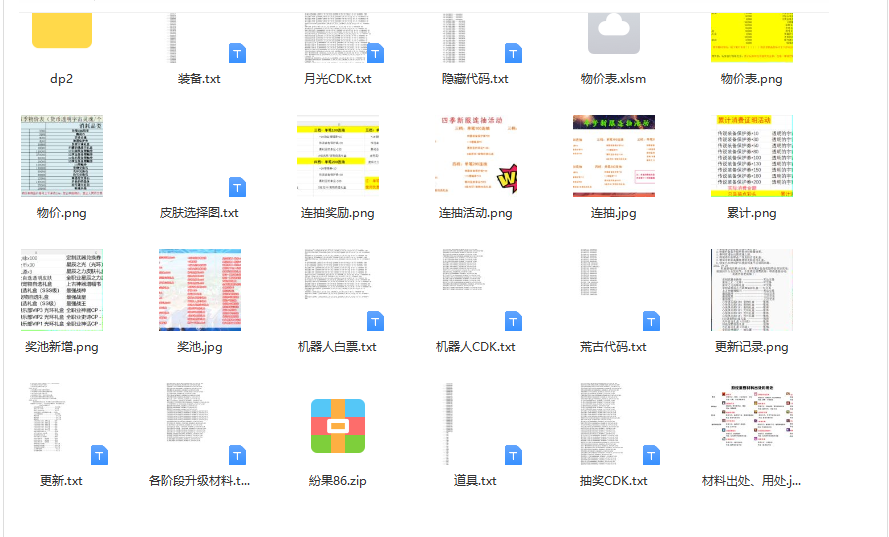Click the file name 隐藏代码.txt
This screenshot has height=537, width=889.
(475, 79)
